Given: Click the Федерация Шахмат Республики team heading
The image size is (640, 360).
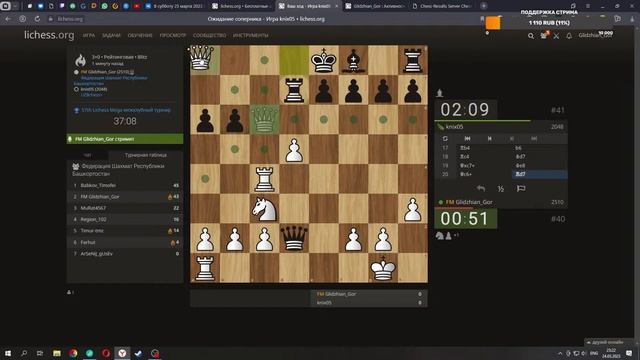Looking at the screenshot, I should pos(118,170).
